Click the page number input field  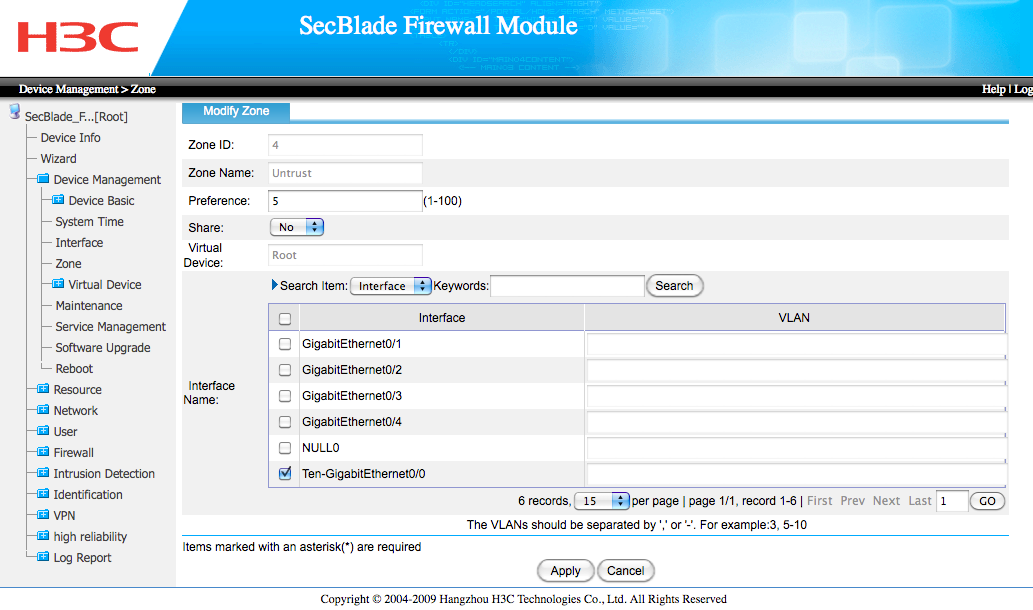tap(952, 501)
